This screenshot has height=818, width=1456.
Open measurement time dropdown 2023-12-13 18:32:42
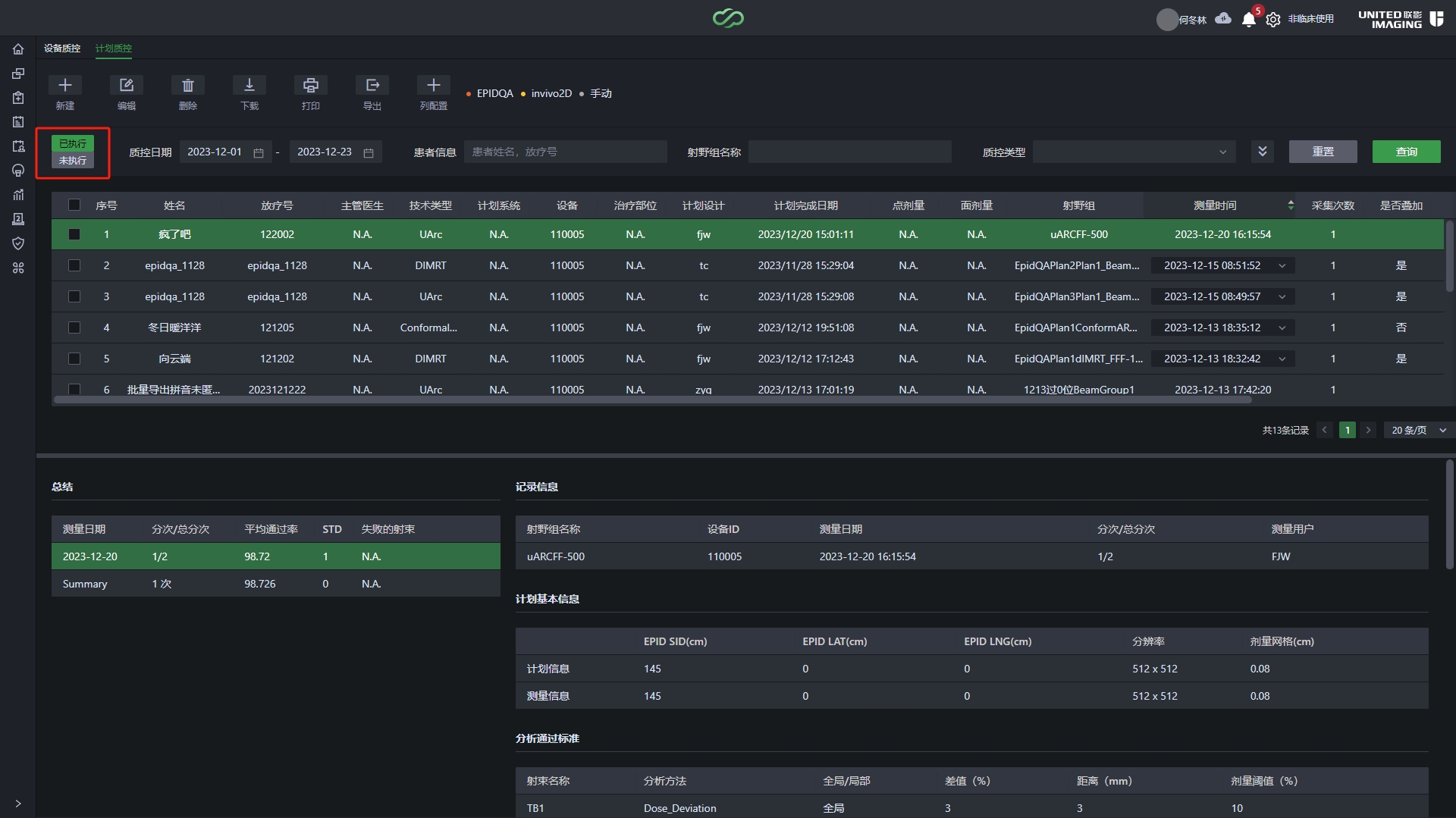click(1223, 359)
